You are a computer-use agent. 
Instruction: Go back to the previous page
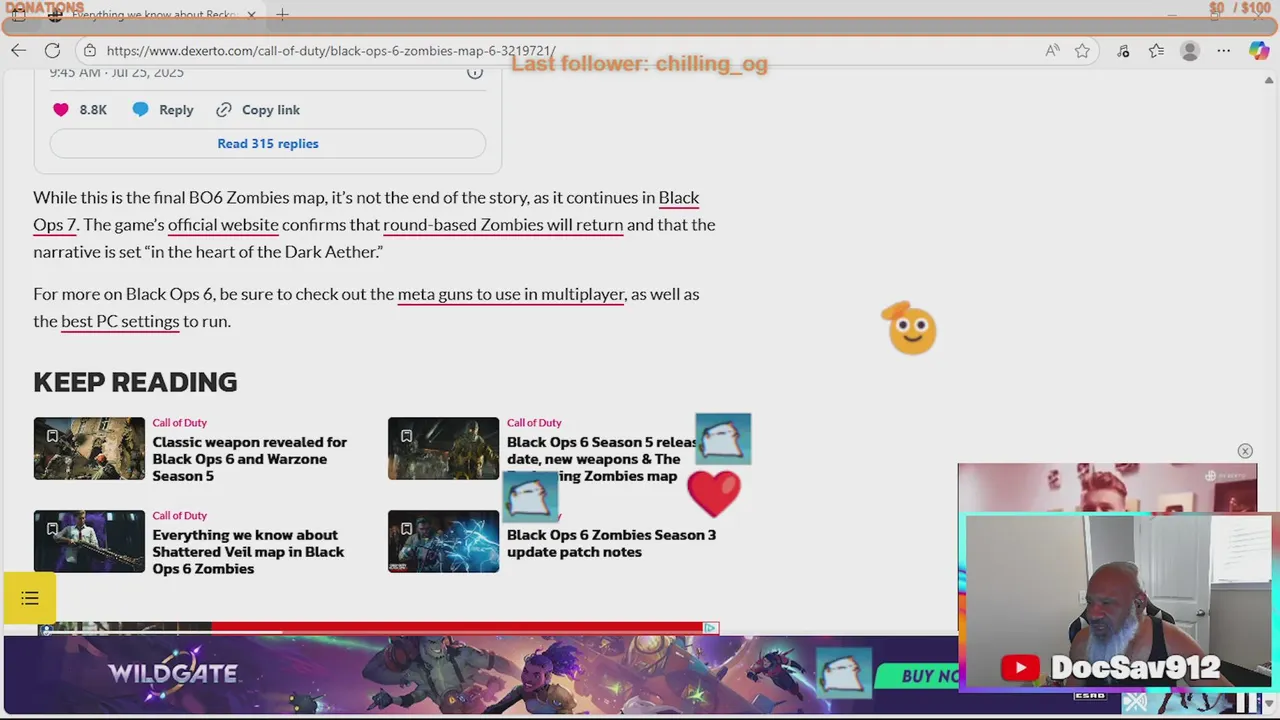click(x=19, y=50)
